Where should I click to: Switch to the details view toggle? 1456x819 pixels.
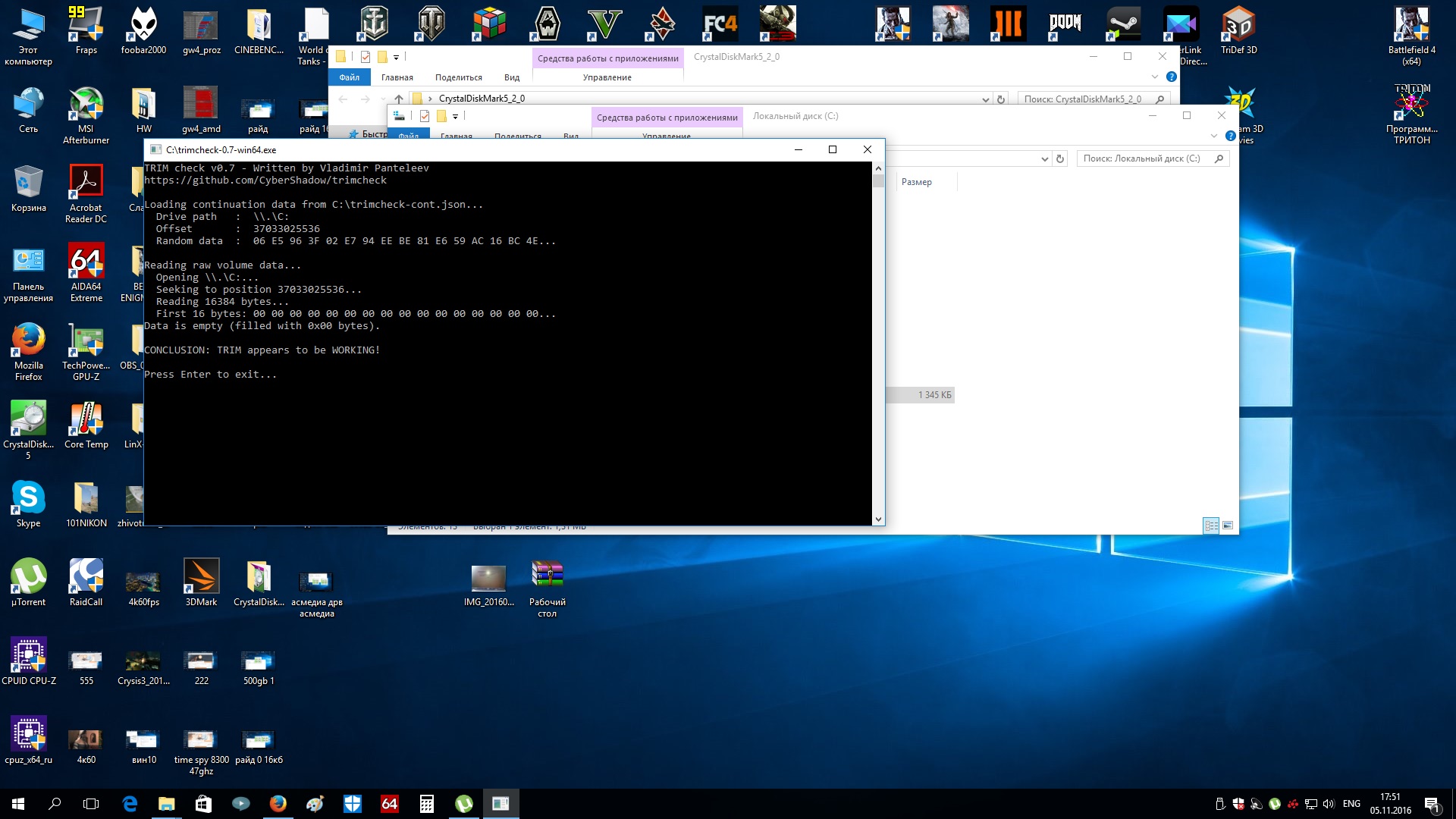[1211, 526]
